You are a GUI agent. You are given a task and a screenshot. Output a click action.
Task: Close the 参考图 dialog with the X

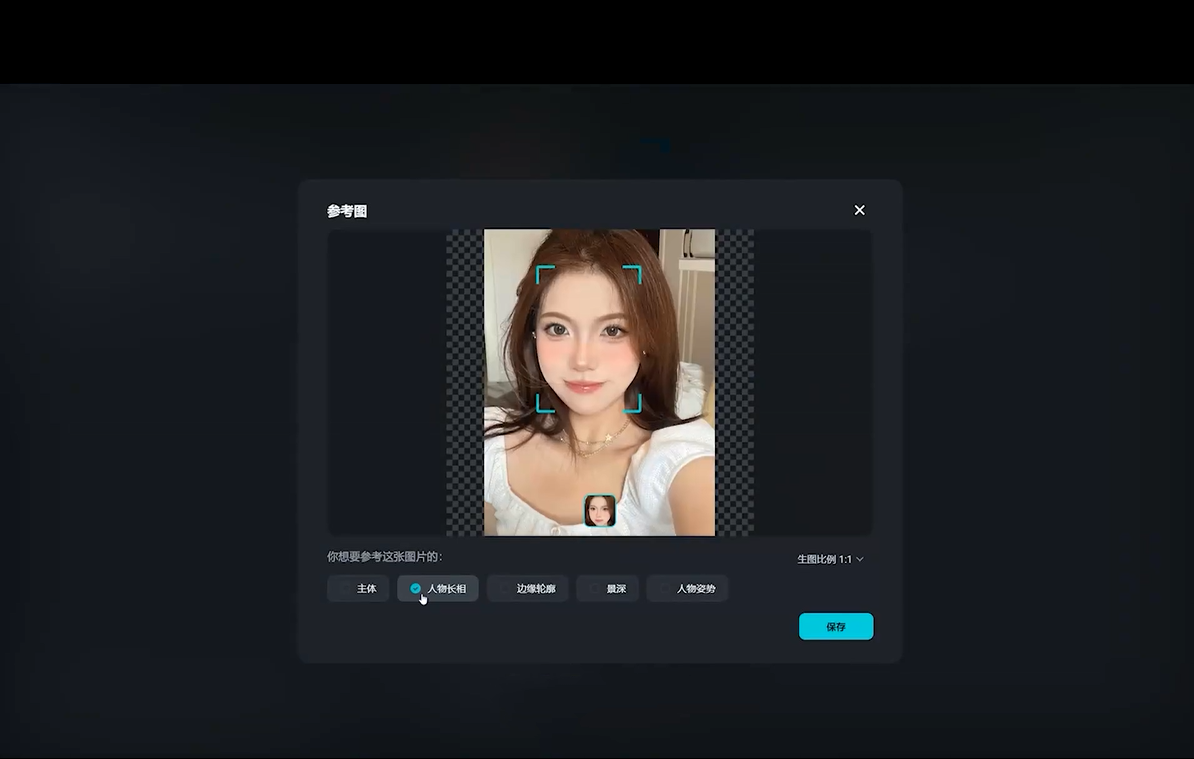tap(859, 210)
